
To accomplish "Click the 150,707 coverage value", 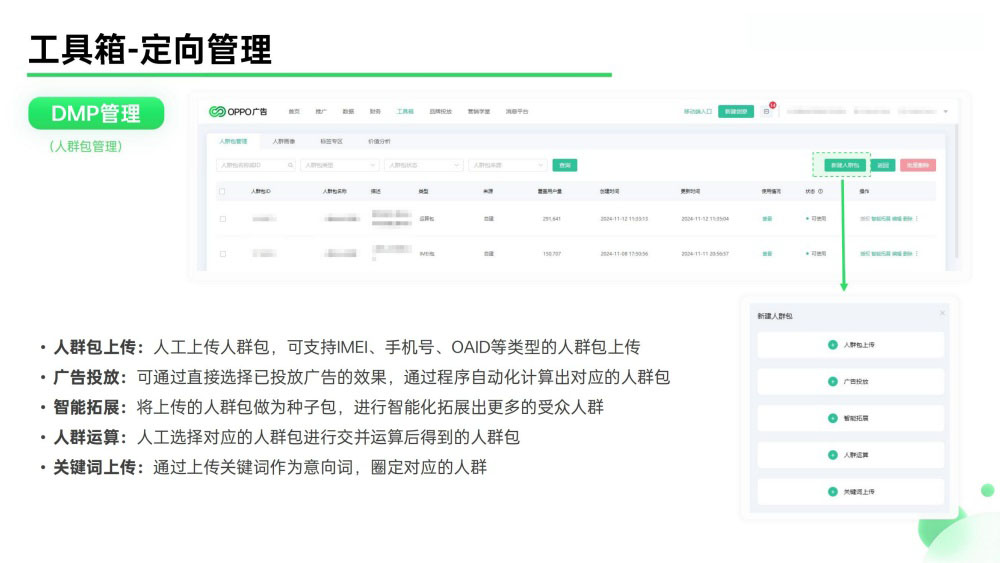I will tap(552, 254).
